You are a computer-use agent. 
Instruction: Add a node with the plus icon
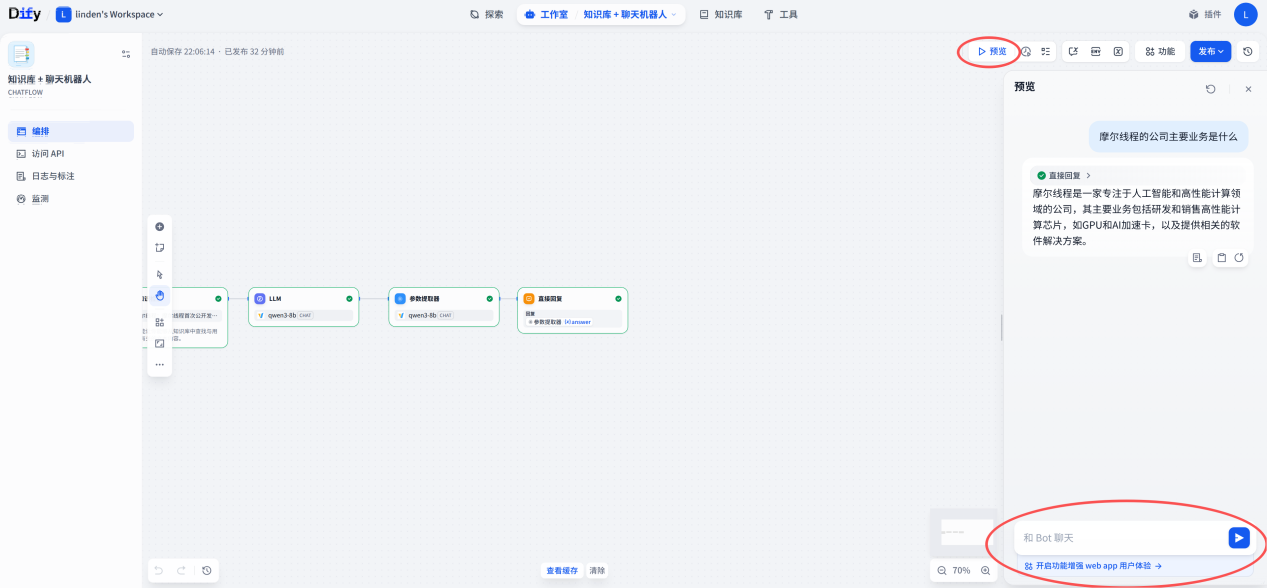point(159,227)
